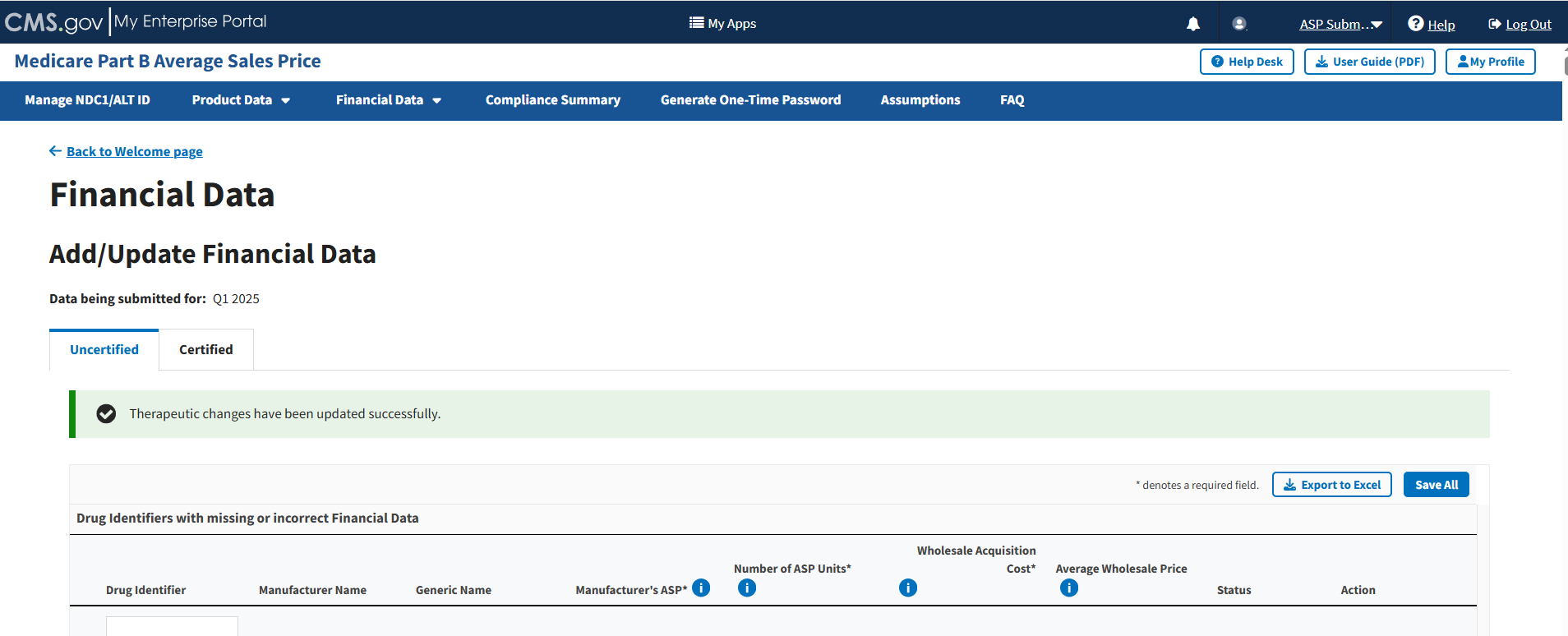Show the Number of ASP Units info icon
1568x636 pixels.
(747, 588)
